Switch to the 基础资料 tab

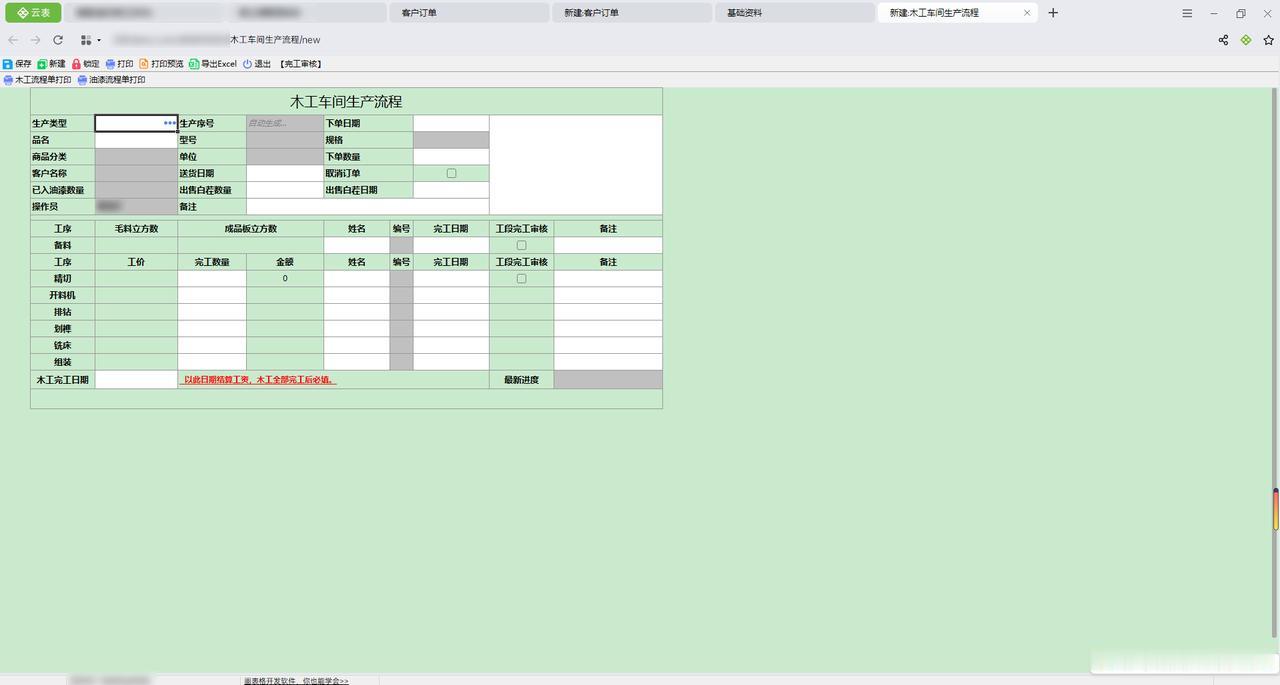[x=794, y=13]
